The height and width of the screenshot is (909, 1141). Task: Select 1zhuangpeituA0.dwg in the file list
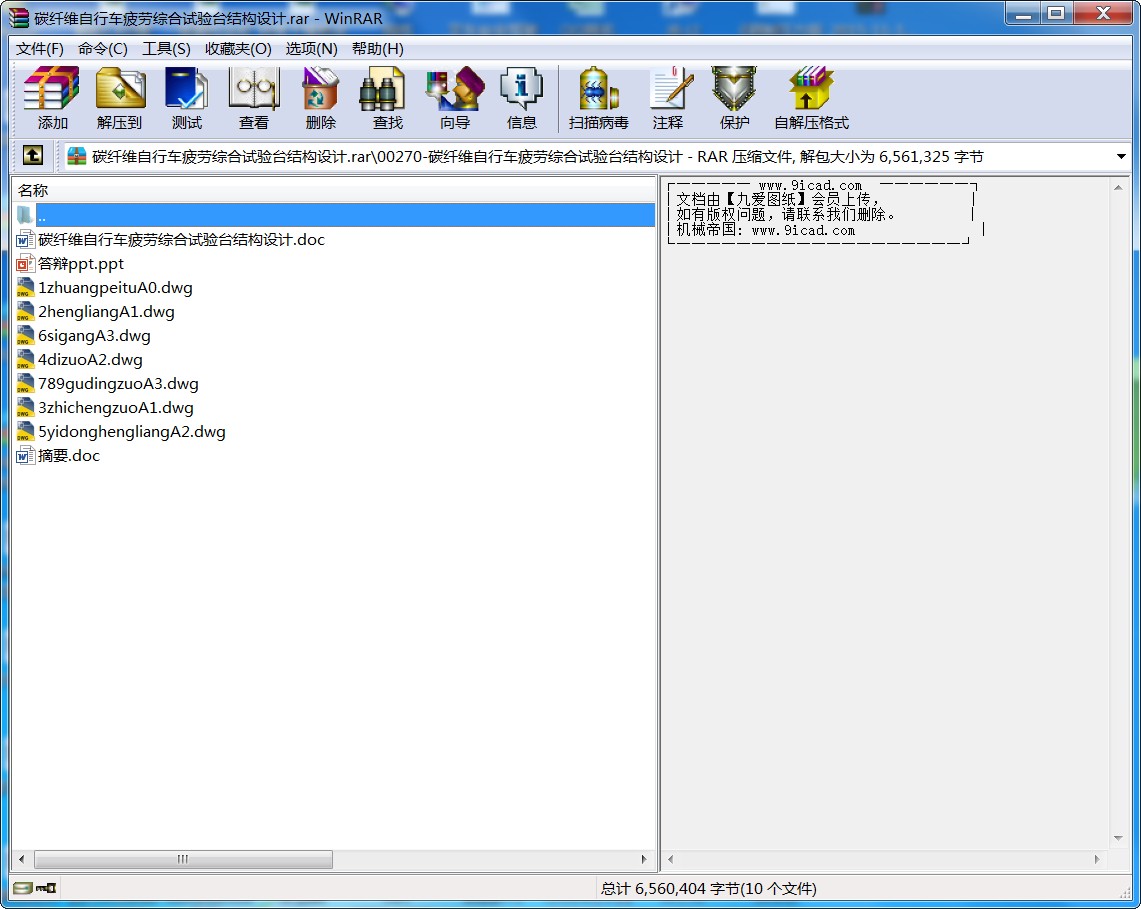click(115, 288)
